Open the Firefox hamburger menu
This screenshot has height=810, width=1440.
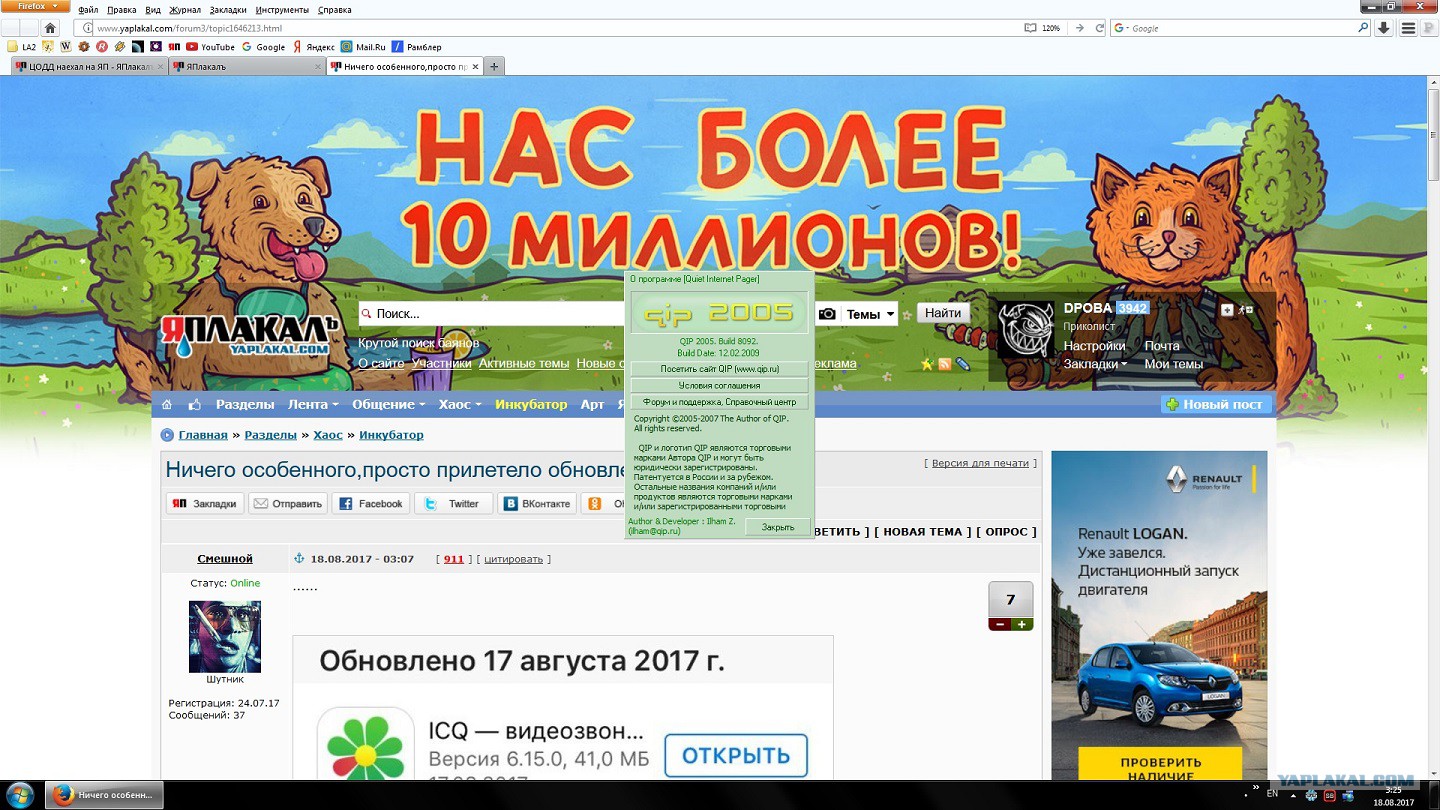pyautogui.click(x=1408, y=28)
